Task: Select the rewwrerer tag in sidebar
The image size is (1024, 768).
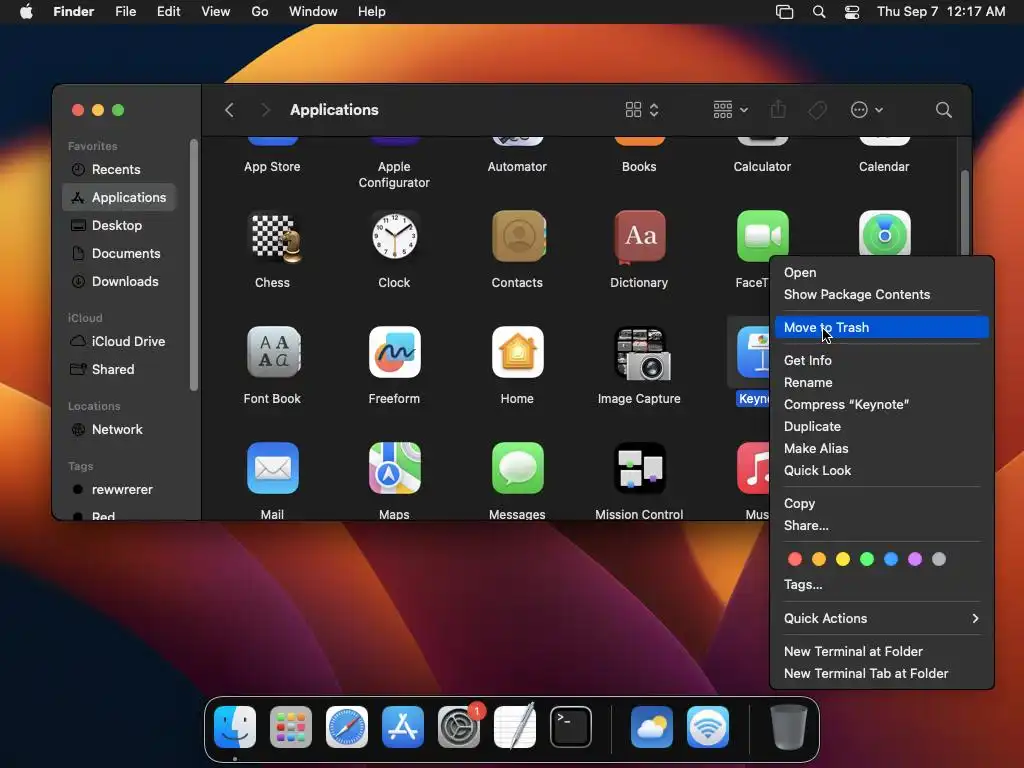Action: (x=119, y=490)
